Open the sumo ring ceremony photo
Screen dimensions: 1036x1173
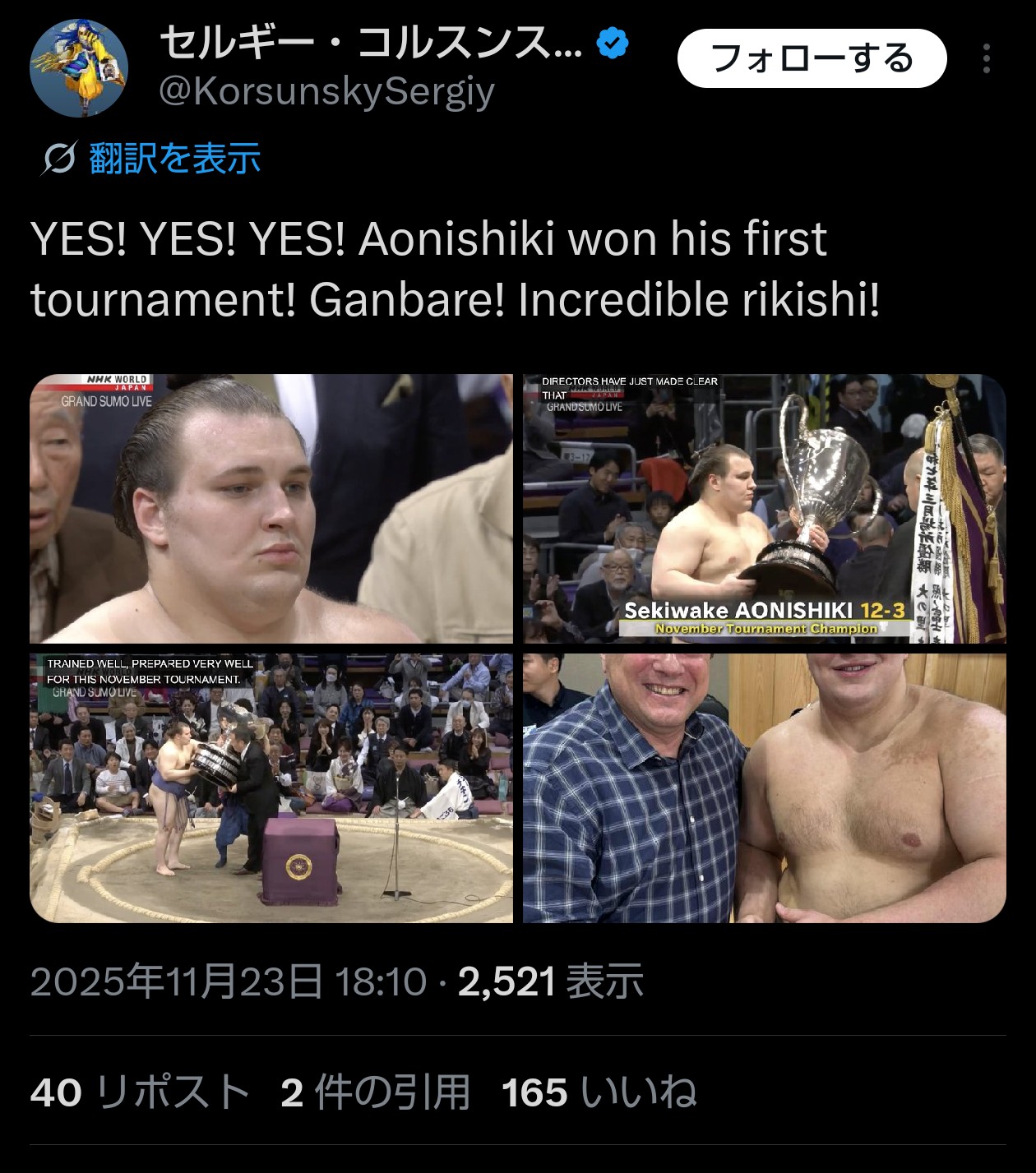[271, 788]
